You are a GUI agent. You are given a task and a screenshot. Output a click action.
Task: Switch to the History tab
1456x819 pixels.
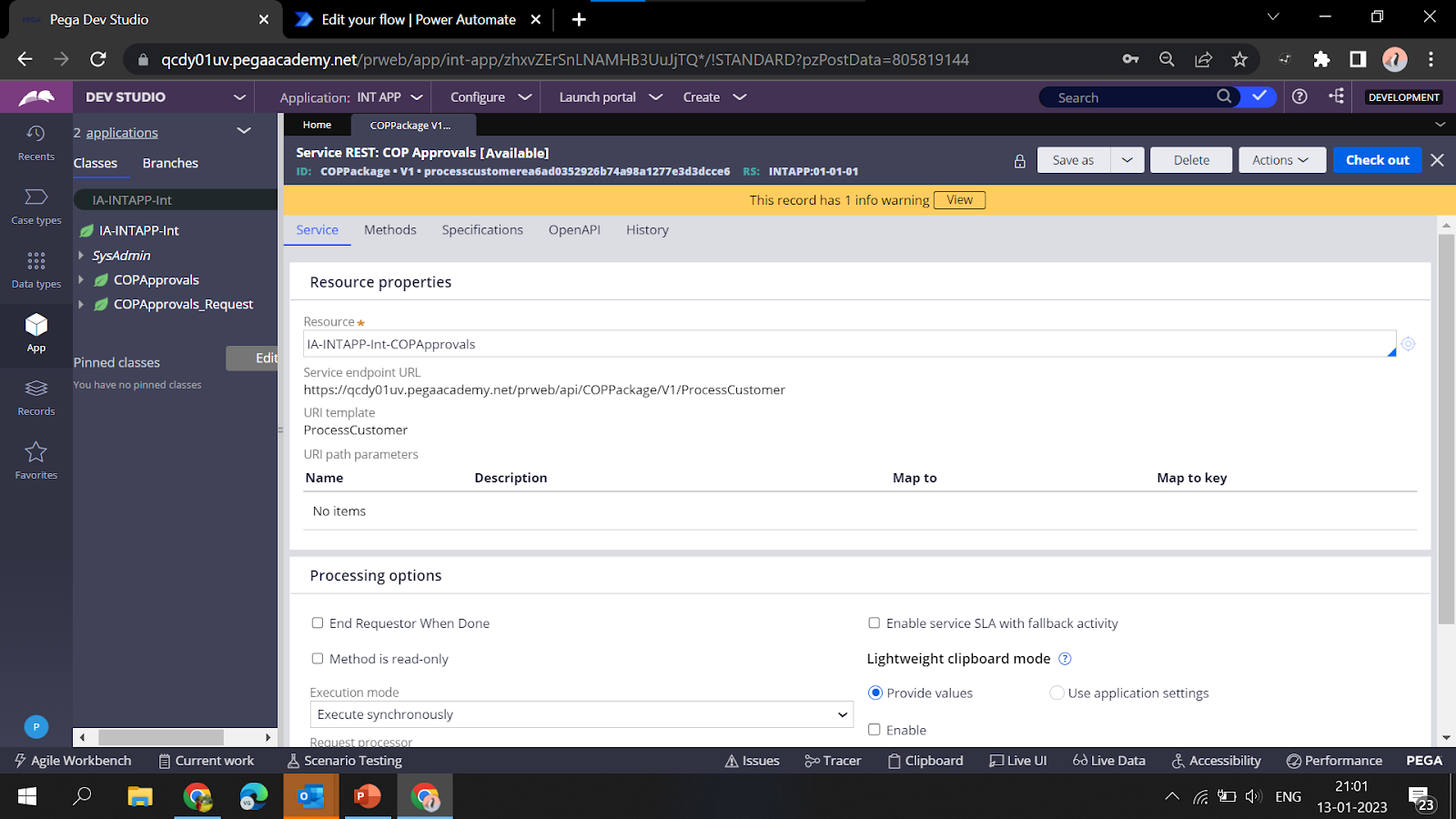pos(647,230)
